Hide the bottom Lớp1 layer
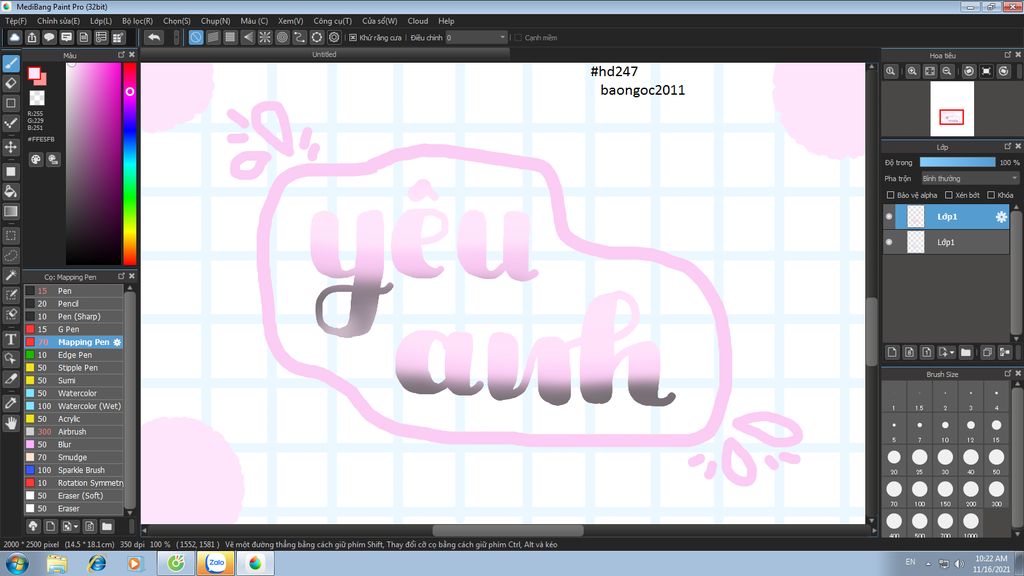1024x576 pixels. coord(889,242)
